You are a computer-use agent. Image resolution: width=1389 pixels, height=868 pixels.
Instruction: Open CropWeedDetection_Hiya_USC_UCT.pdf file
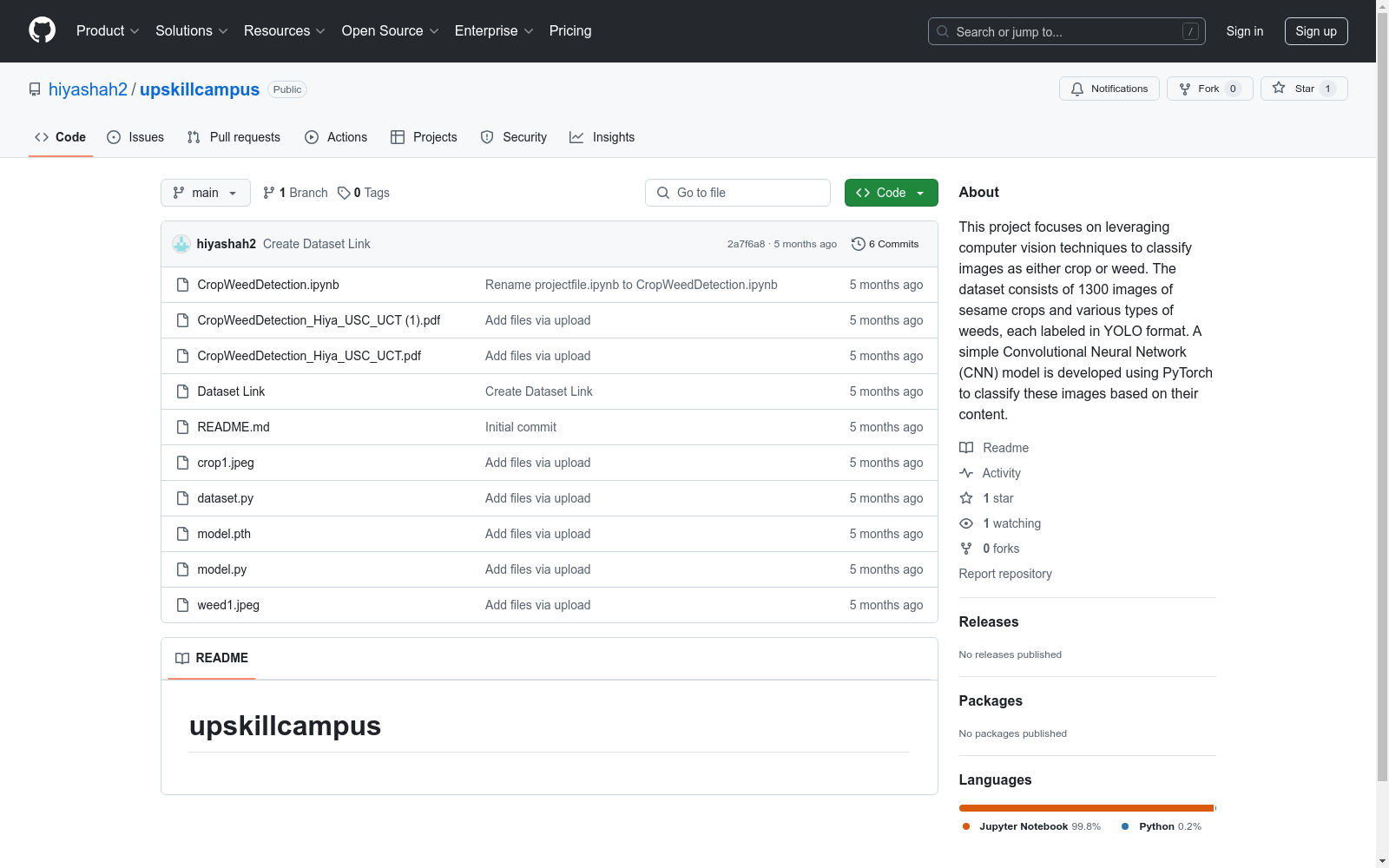point(309,356)
